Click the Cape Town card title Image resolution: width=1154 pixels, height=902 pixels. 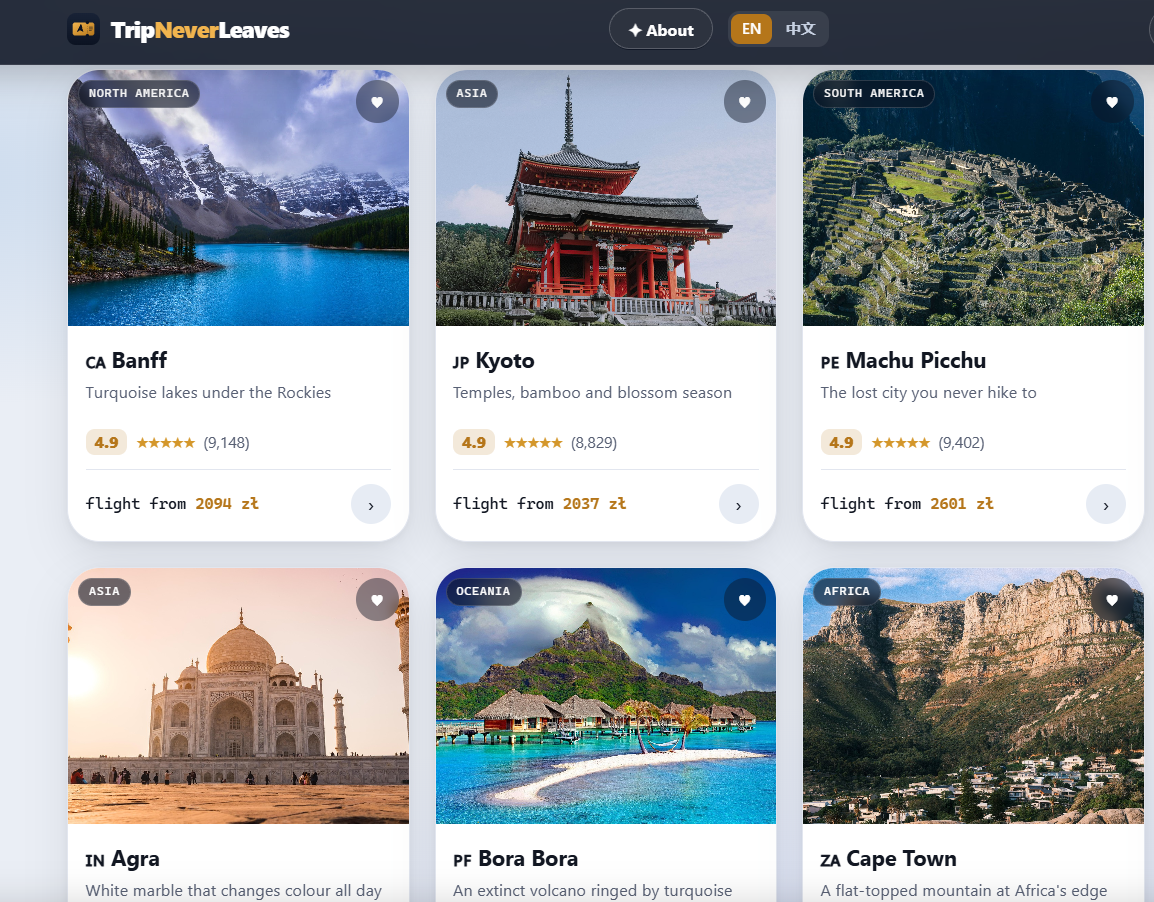tap(888, 859)
